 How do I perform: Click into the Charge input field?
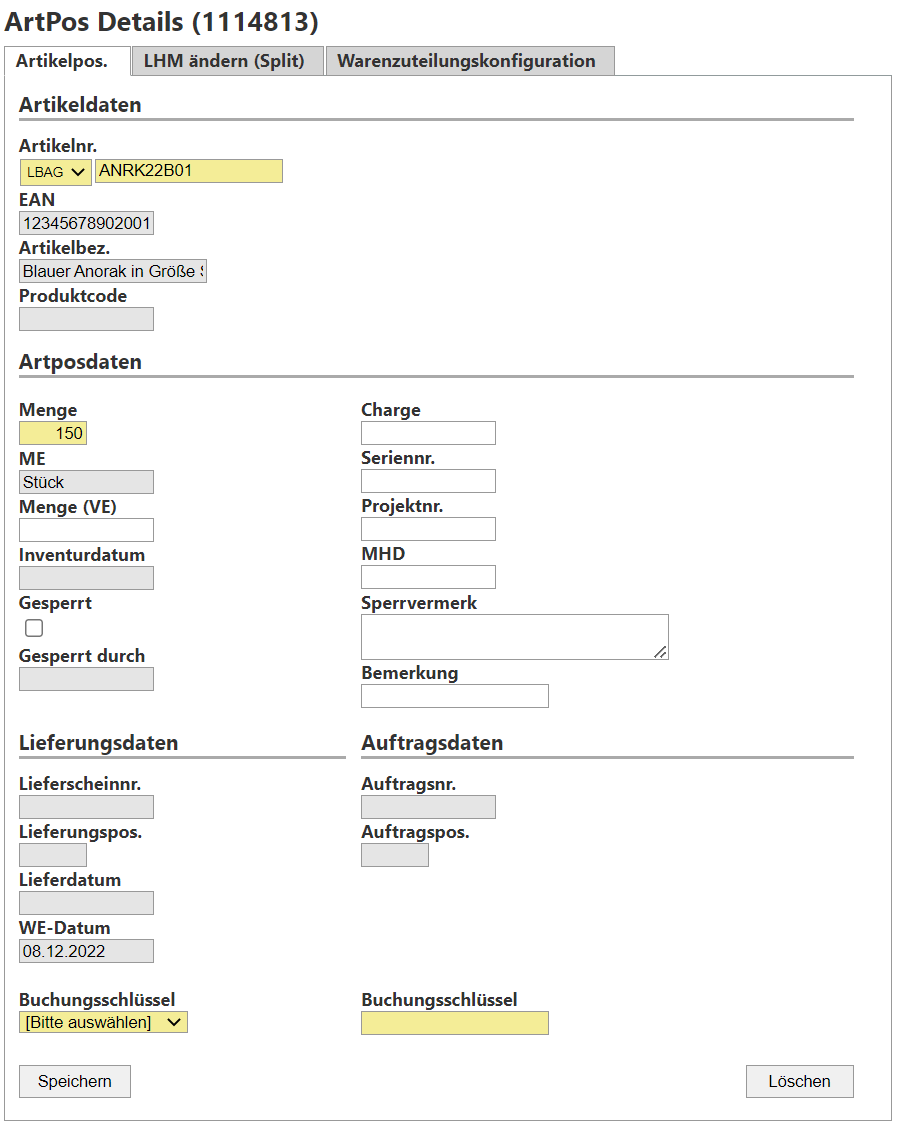(x=428, y=433)
